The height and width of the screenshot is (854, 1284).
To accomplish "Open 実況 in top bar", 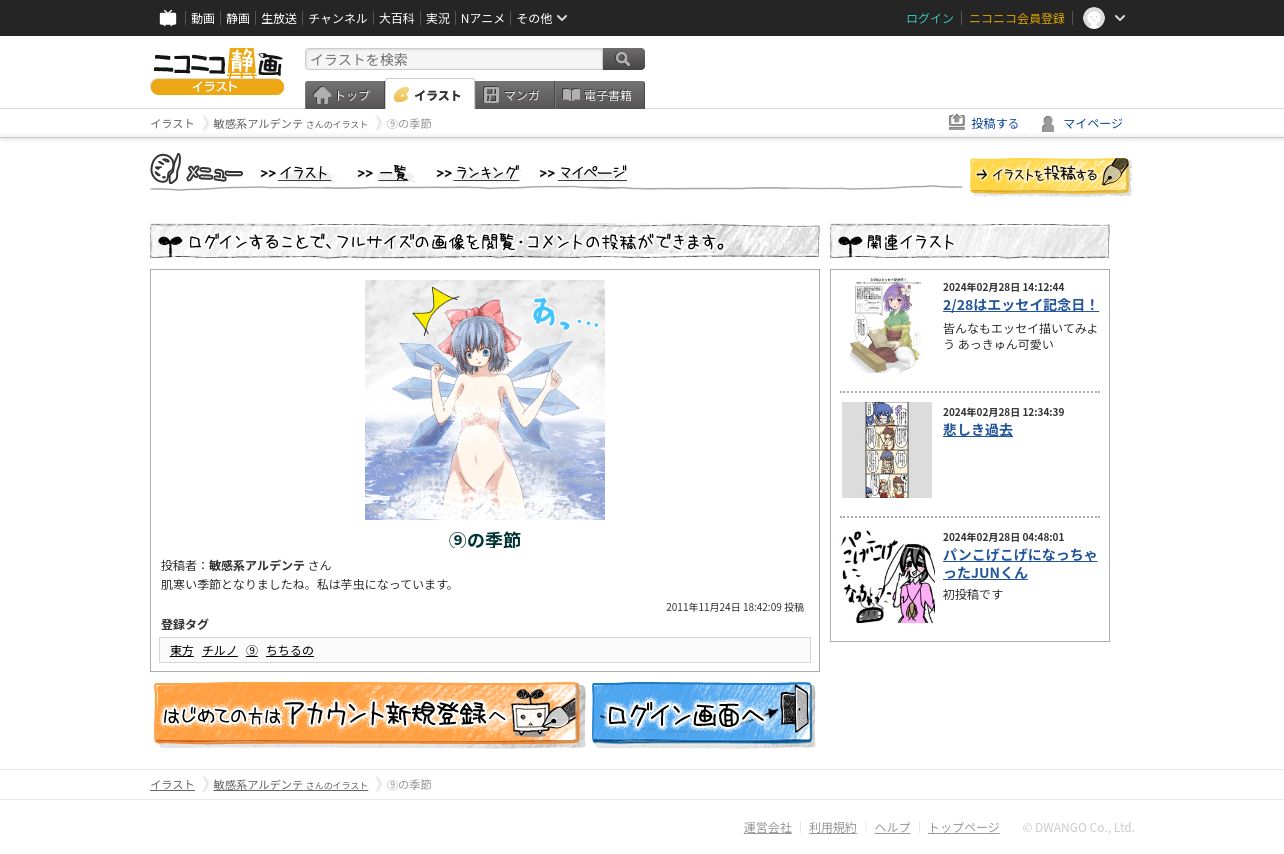I will 438,18.
